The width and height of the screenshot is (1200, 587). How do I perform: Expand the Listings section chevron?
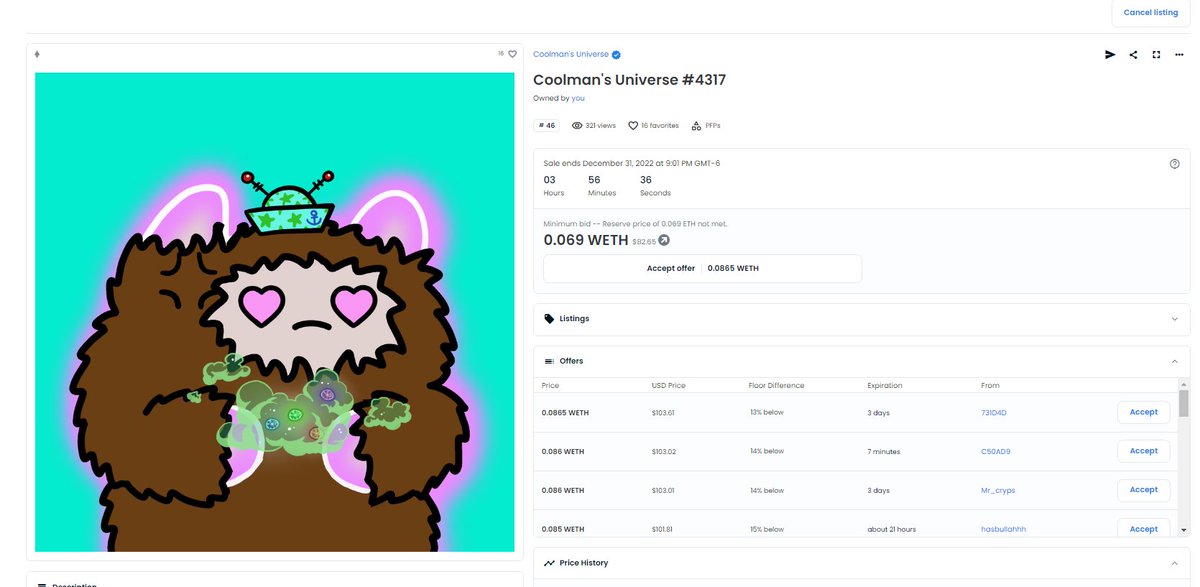1174,319
